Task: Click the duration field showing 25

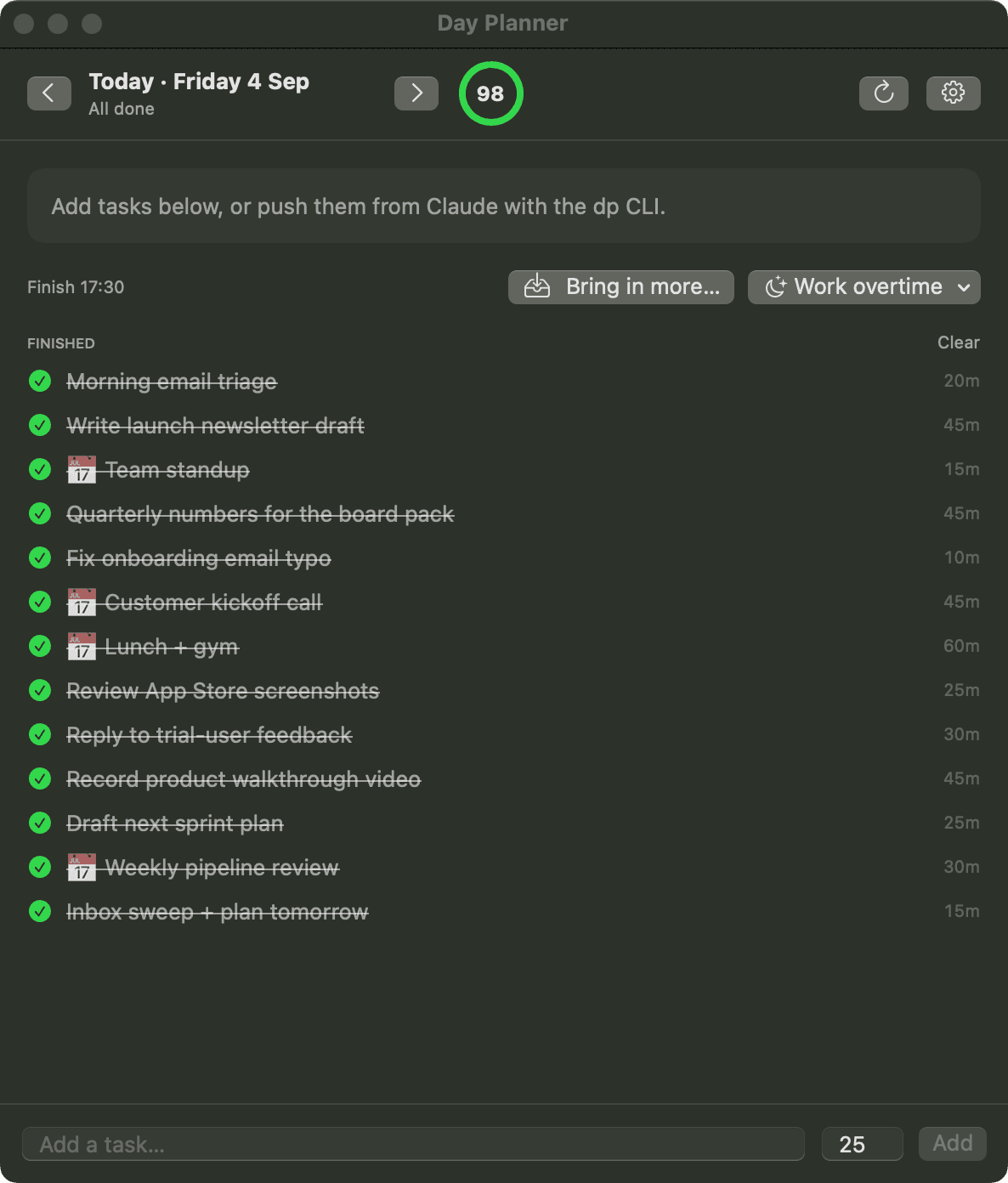Action: click(862, 1144)
